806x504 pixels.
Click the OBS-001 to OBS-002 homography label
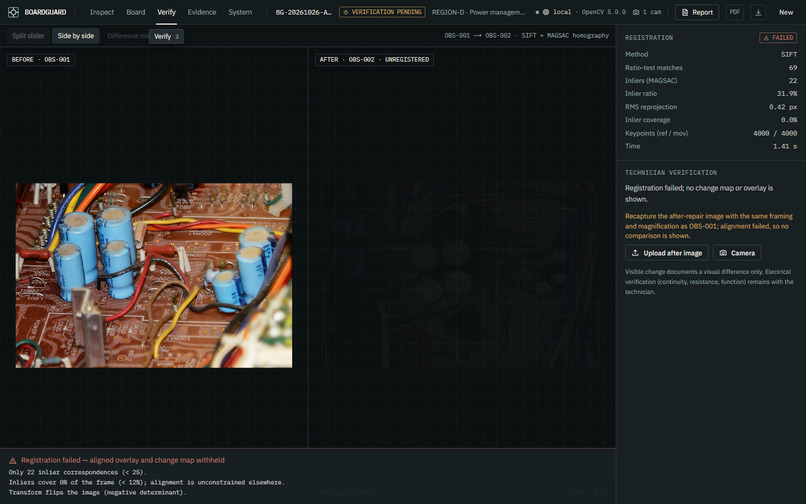(526, 35)
